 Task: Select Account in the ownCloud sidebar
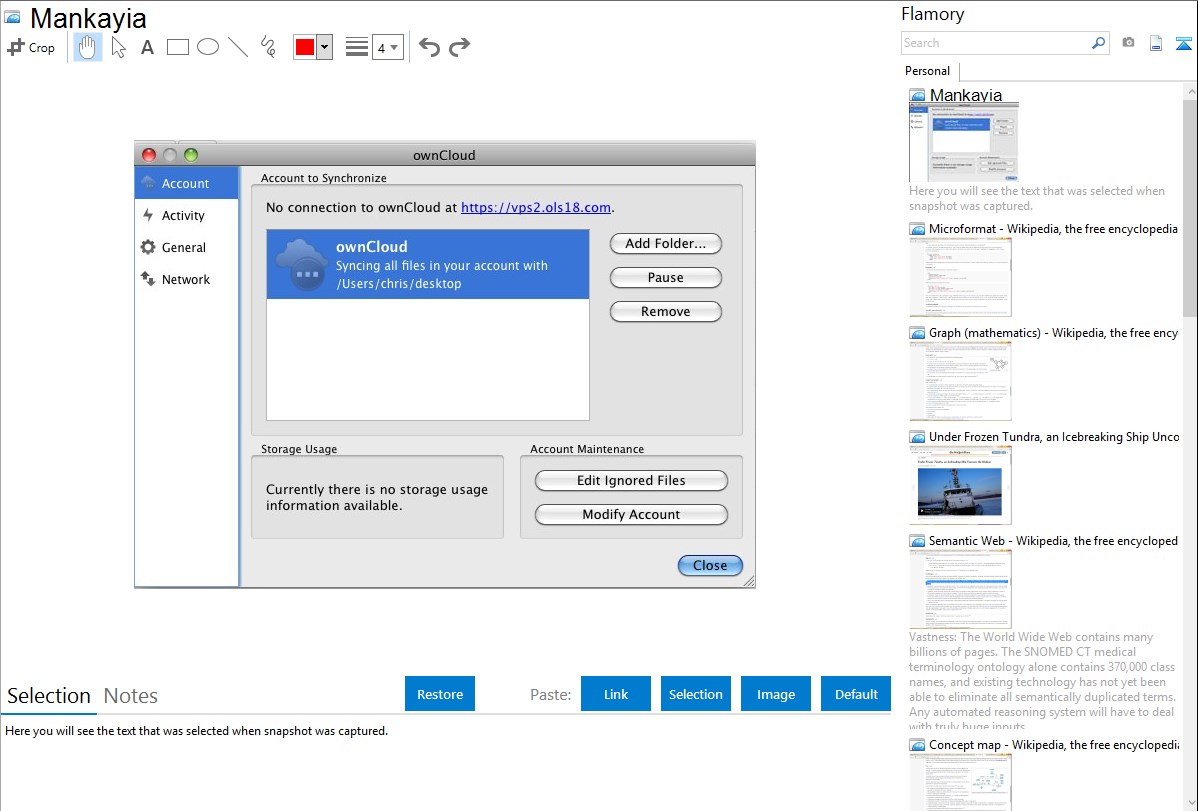186,183
